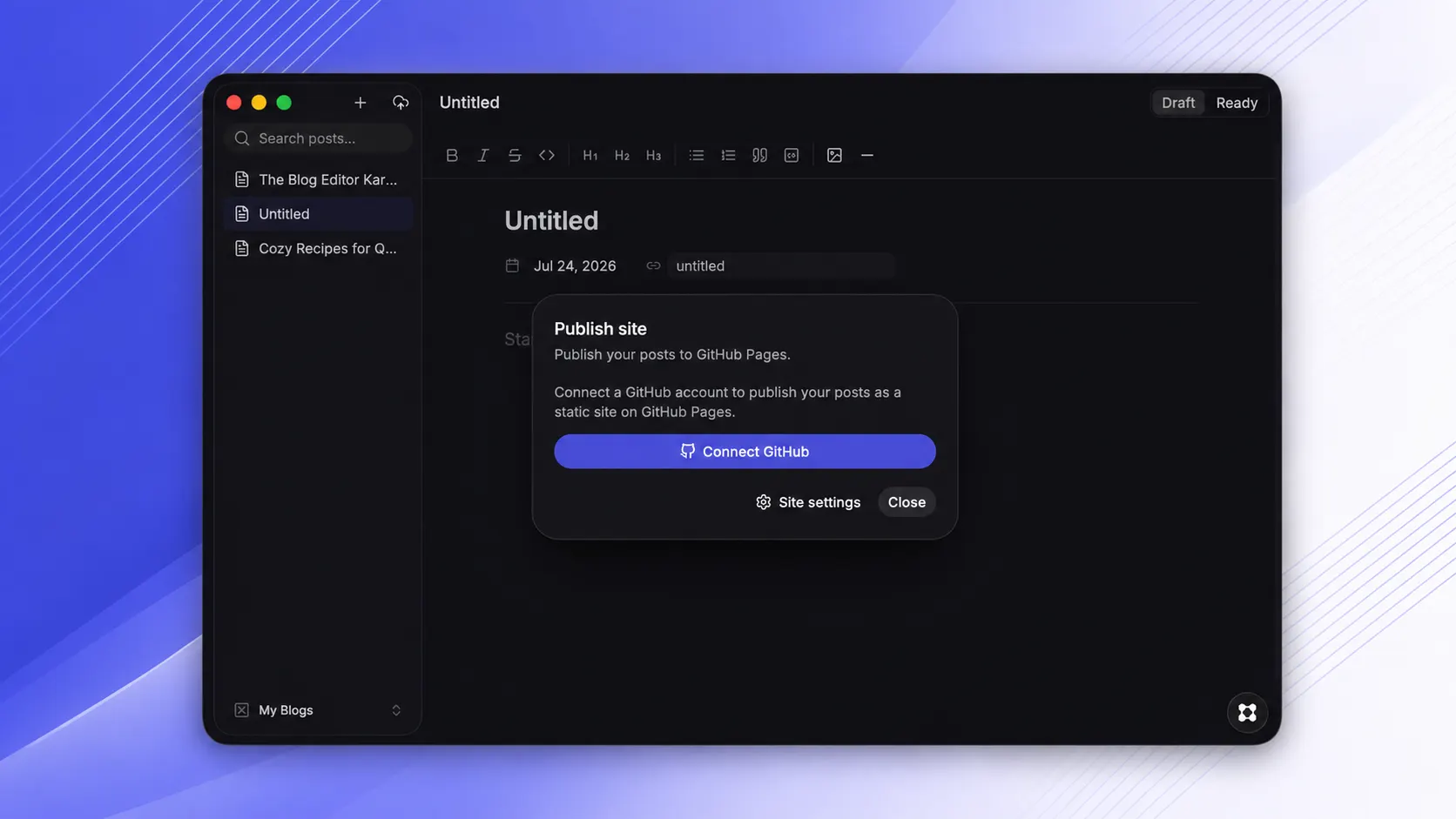Click the calendar icon beside the date
Image resolution: width=1456 pixels, height=819 pixels.
[512, 265]
